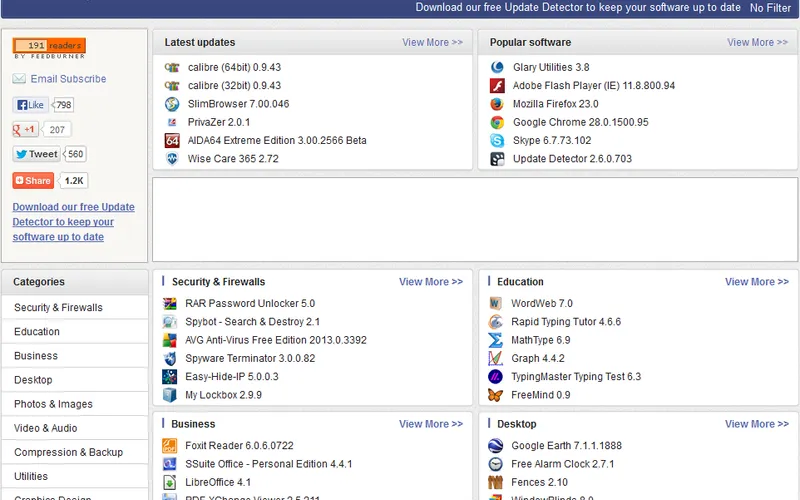View more Desktop software
The image size is (800, 500).
(x=757, y=424)
